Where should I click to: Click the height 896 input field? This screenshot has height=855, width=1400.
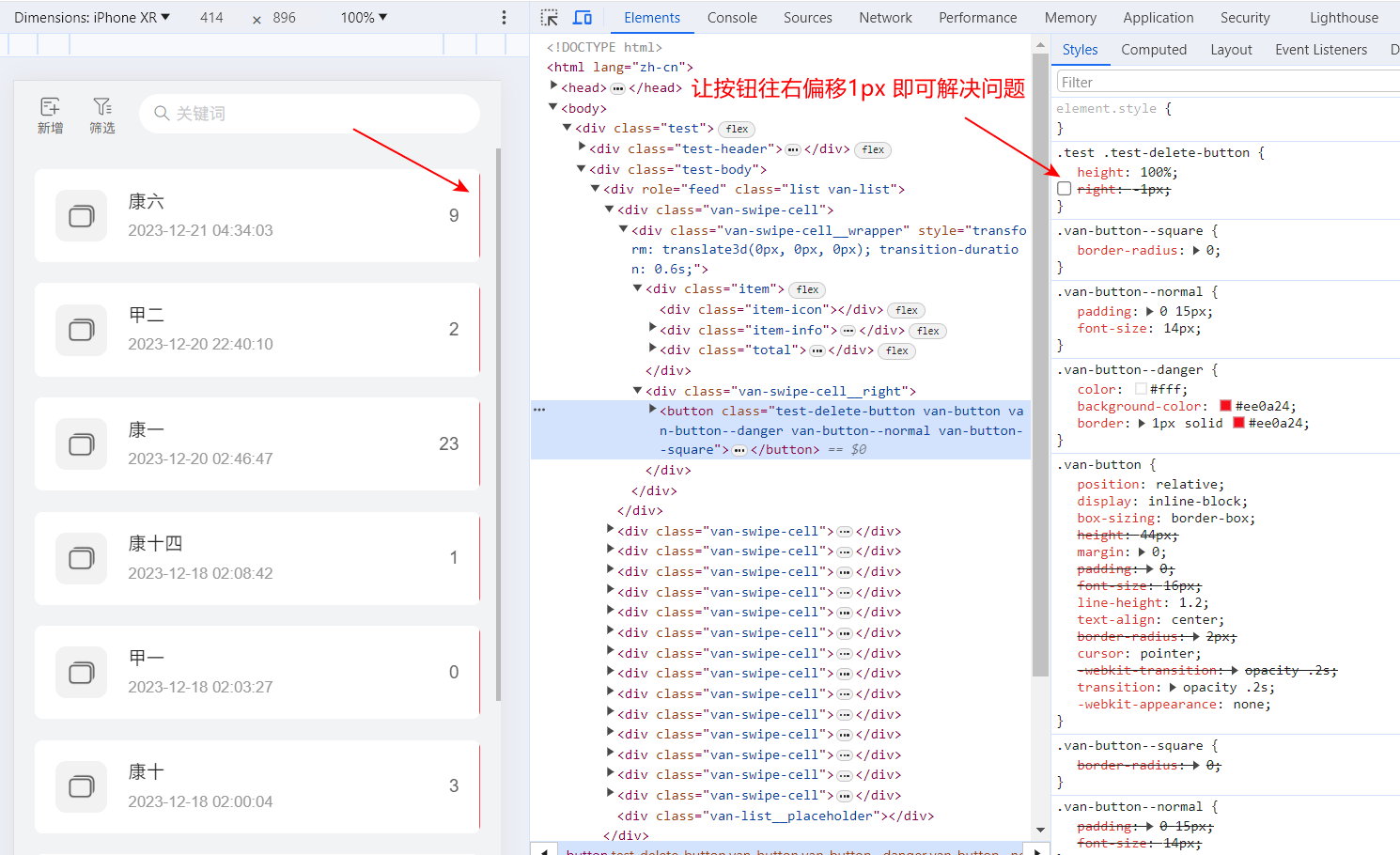284,18
